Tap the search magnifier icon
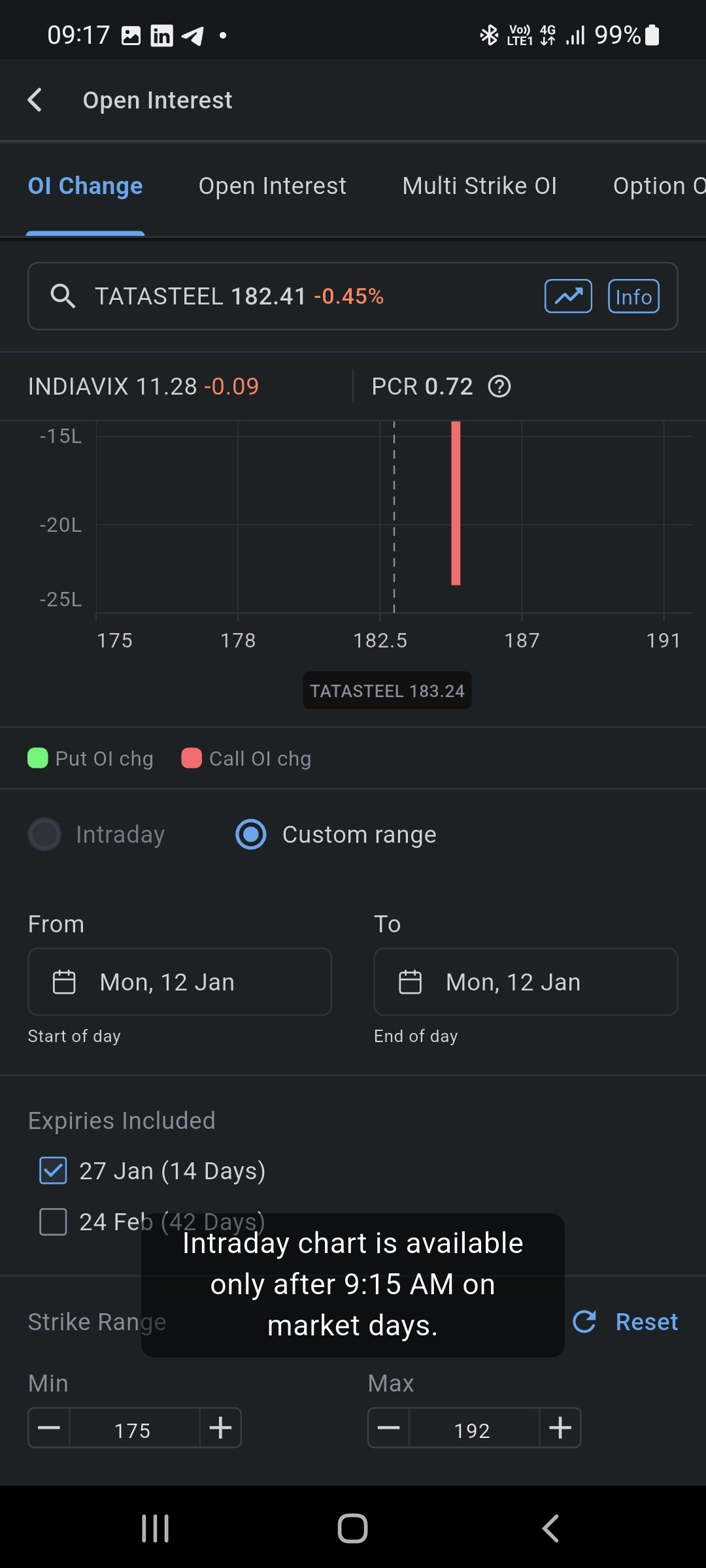Screen dimensions: 706x1568 tap(63, 297)
